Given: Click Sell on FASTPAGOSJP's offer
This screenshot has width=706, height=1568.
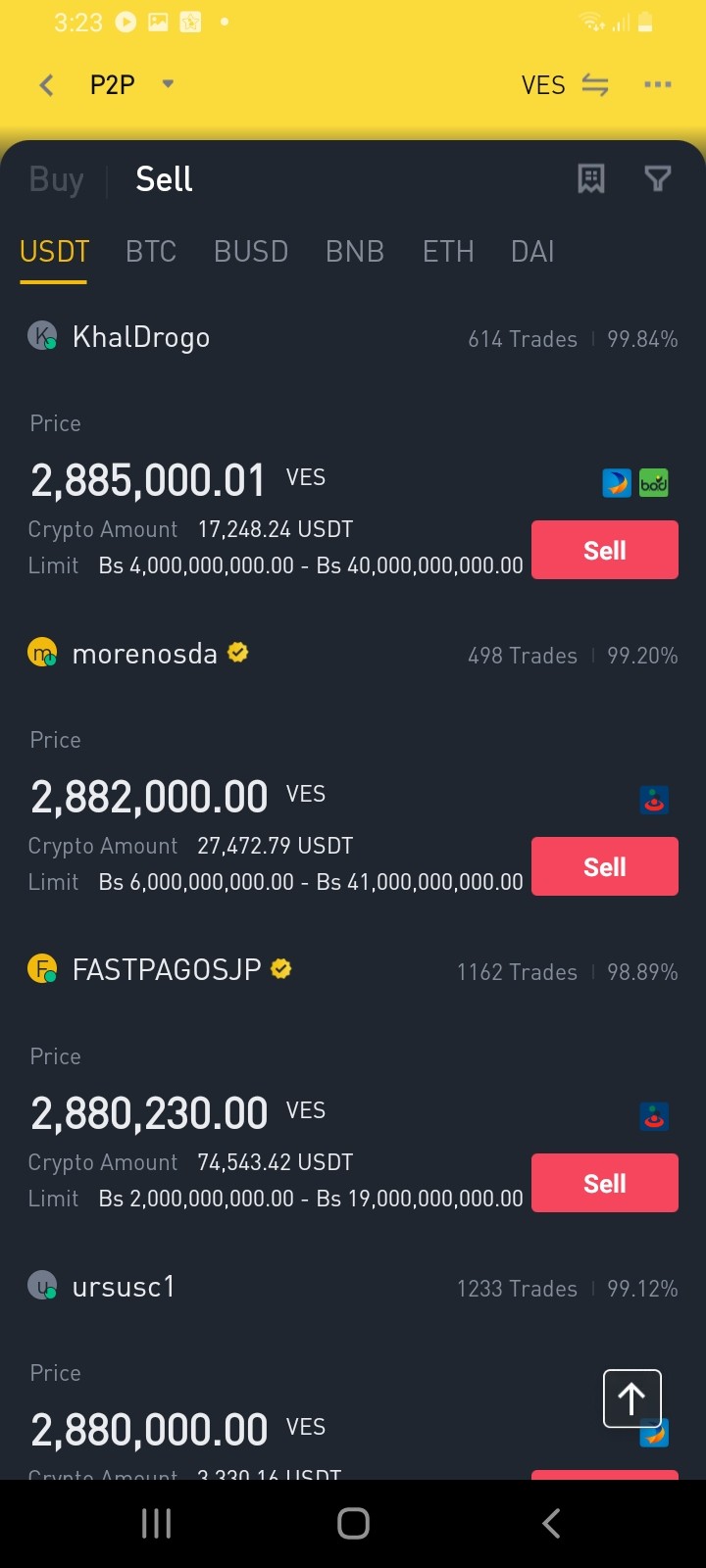Looking at the screenshot, I should [605, 1183].
